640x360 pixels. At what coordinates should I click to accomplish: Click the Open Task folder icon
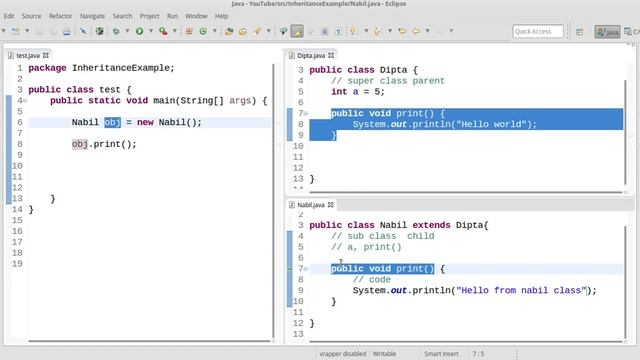pyautogui.click(x=243, y=31)
